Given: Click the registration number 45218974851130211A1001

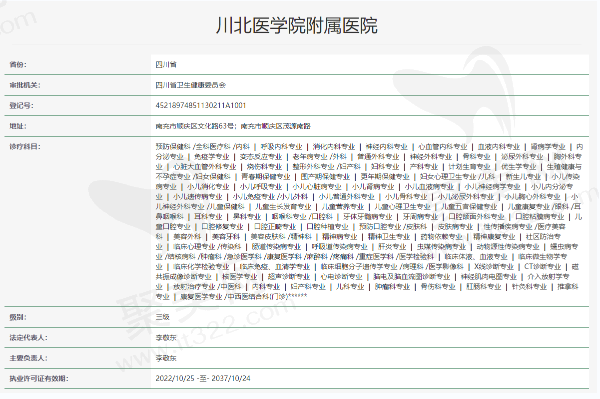Looking at the screenshot, I should pos(201,105).
